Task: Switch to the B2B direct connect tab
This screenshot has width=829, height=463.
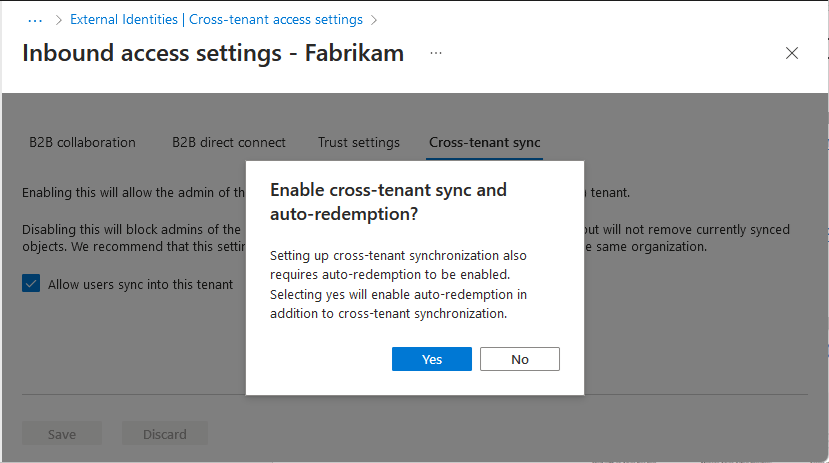Action: [x=228, y=142]
